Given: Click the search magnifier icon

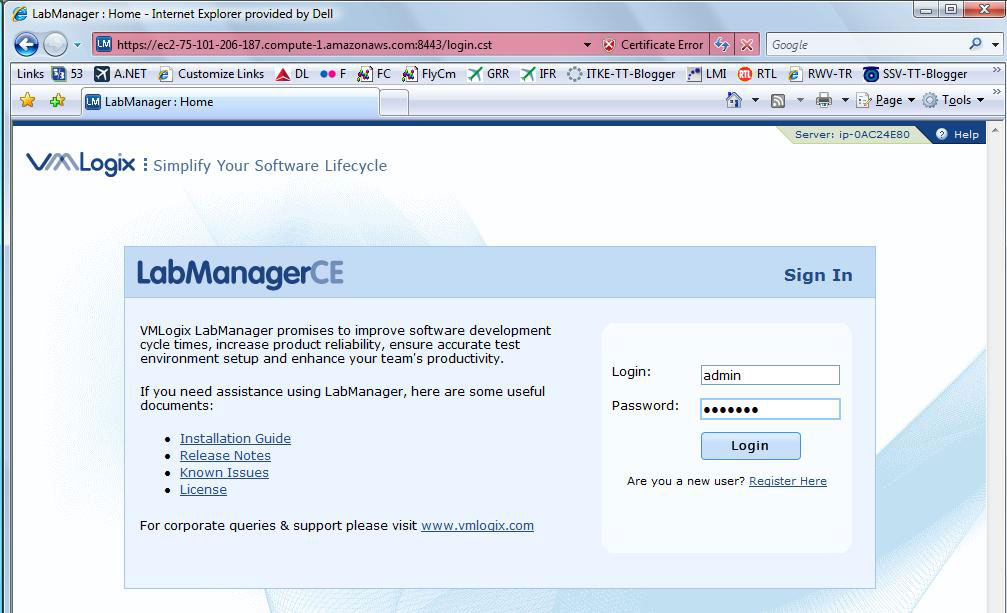Looking at the screenshot, I should click(976, 44).
